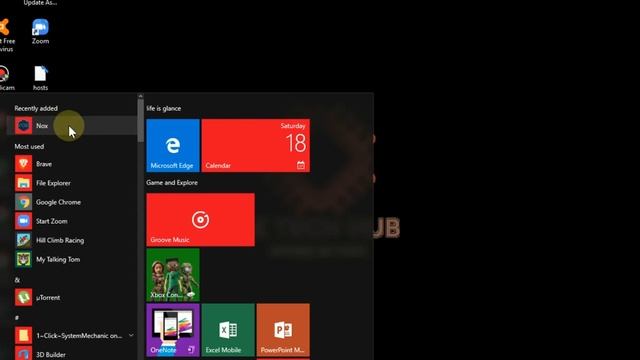The height and width of the screenshot is (360, 640).
Task: Launch the µTorrent icon in app list
Action: coord(23,297)
